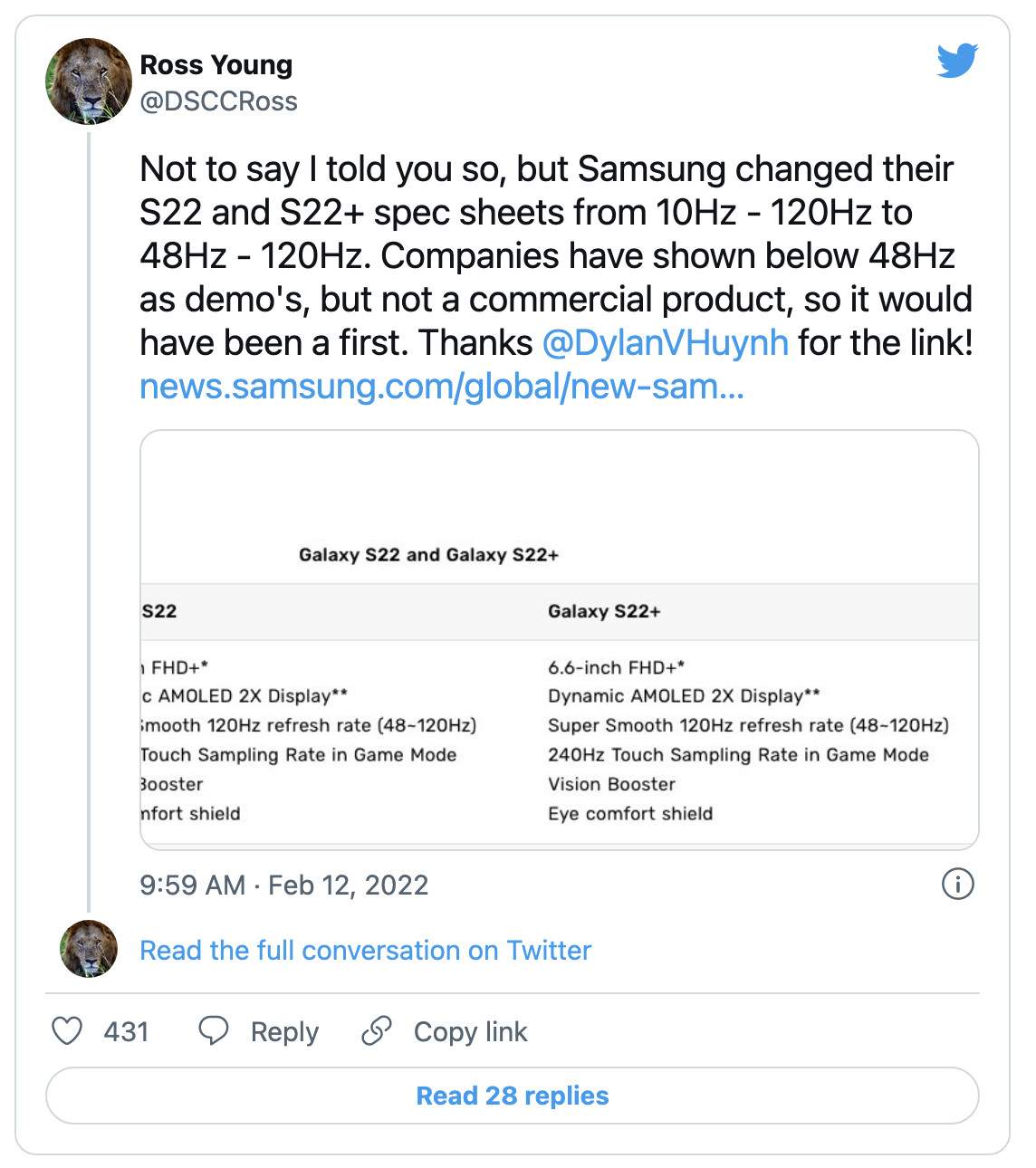Click the Copy link label text
This screenshot has width=1036, height=1168.
tap(470, 1031)
